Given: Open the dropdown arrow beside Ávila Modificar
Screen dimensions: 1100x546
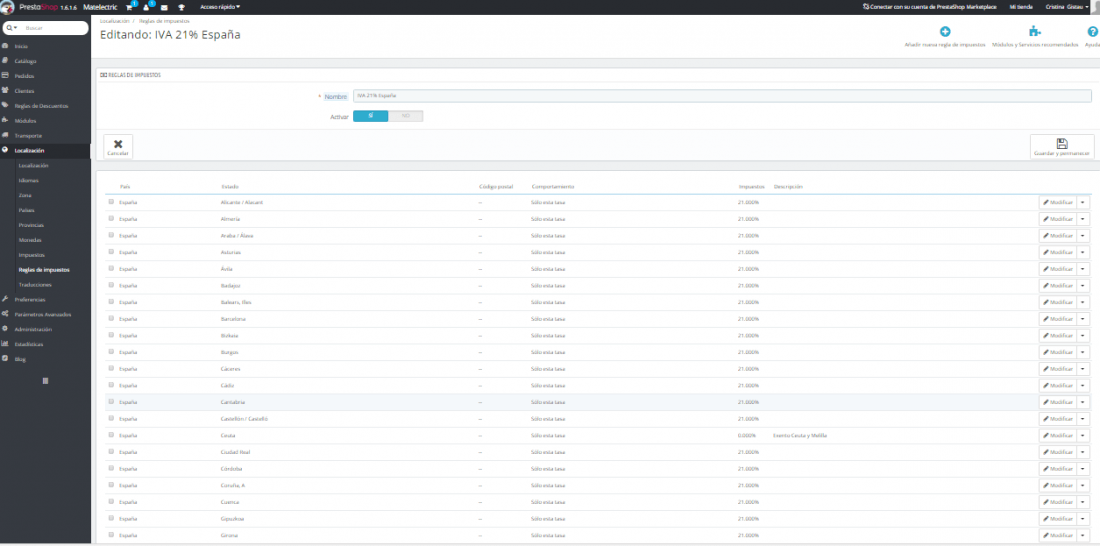Looking at the screenshot, I should click(1082, 269).
